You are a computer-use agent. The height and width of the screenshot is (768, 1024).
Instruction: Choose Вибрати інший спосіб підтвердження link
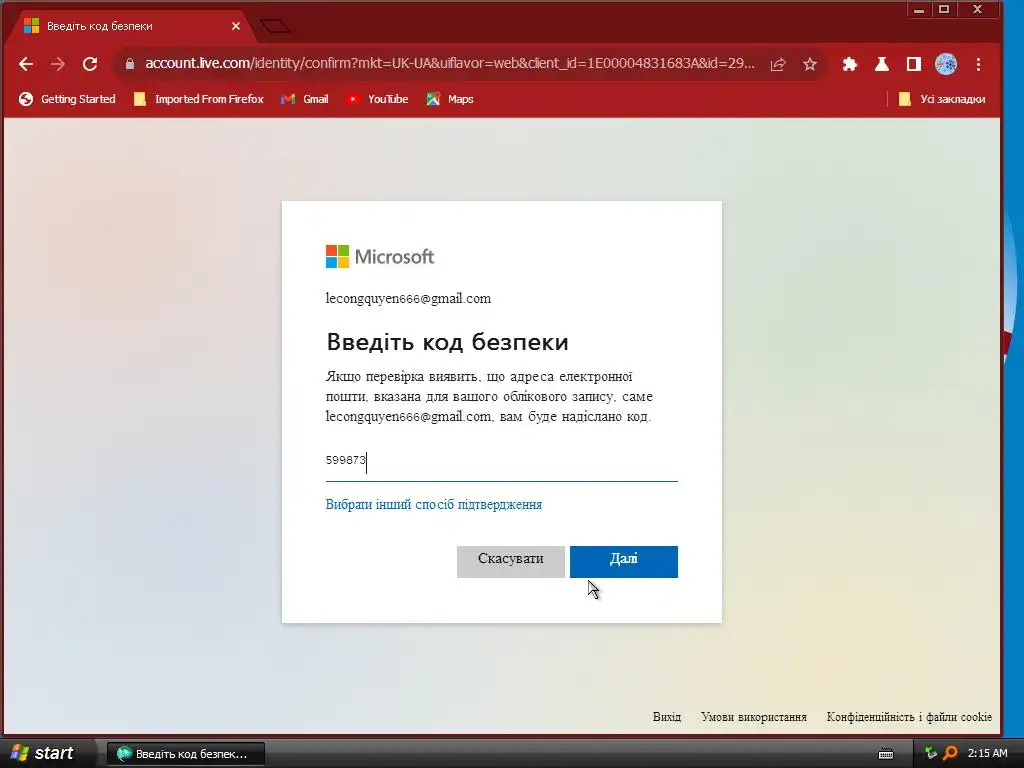coord(434,505)
